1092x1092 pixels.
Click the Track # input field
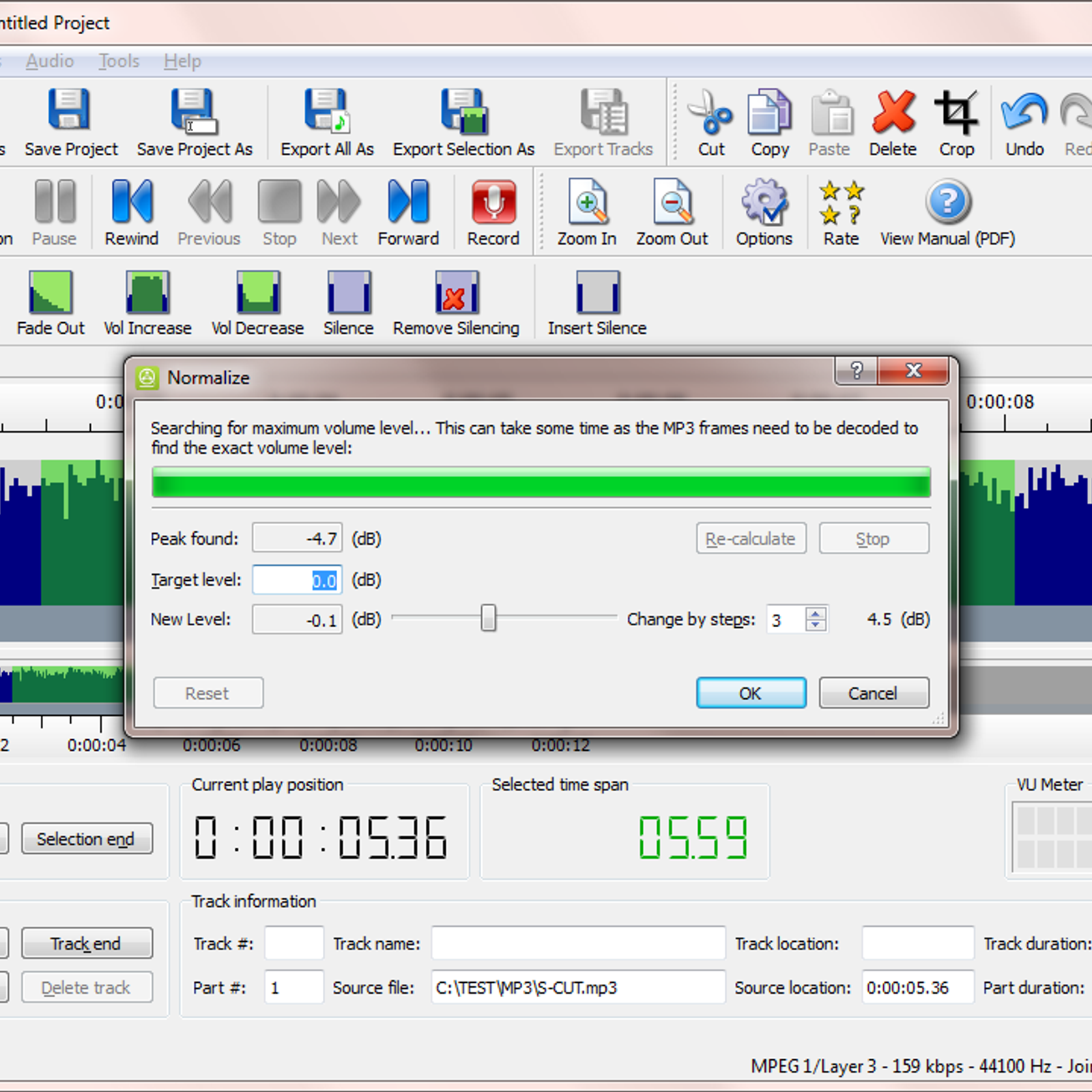click(x=294, y=943)
